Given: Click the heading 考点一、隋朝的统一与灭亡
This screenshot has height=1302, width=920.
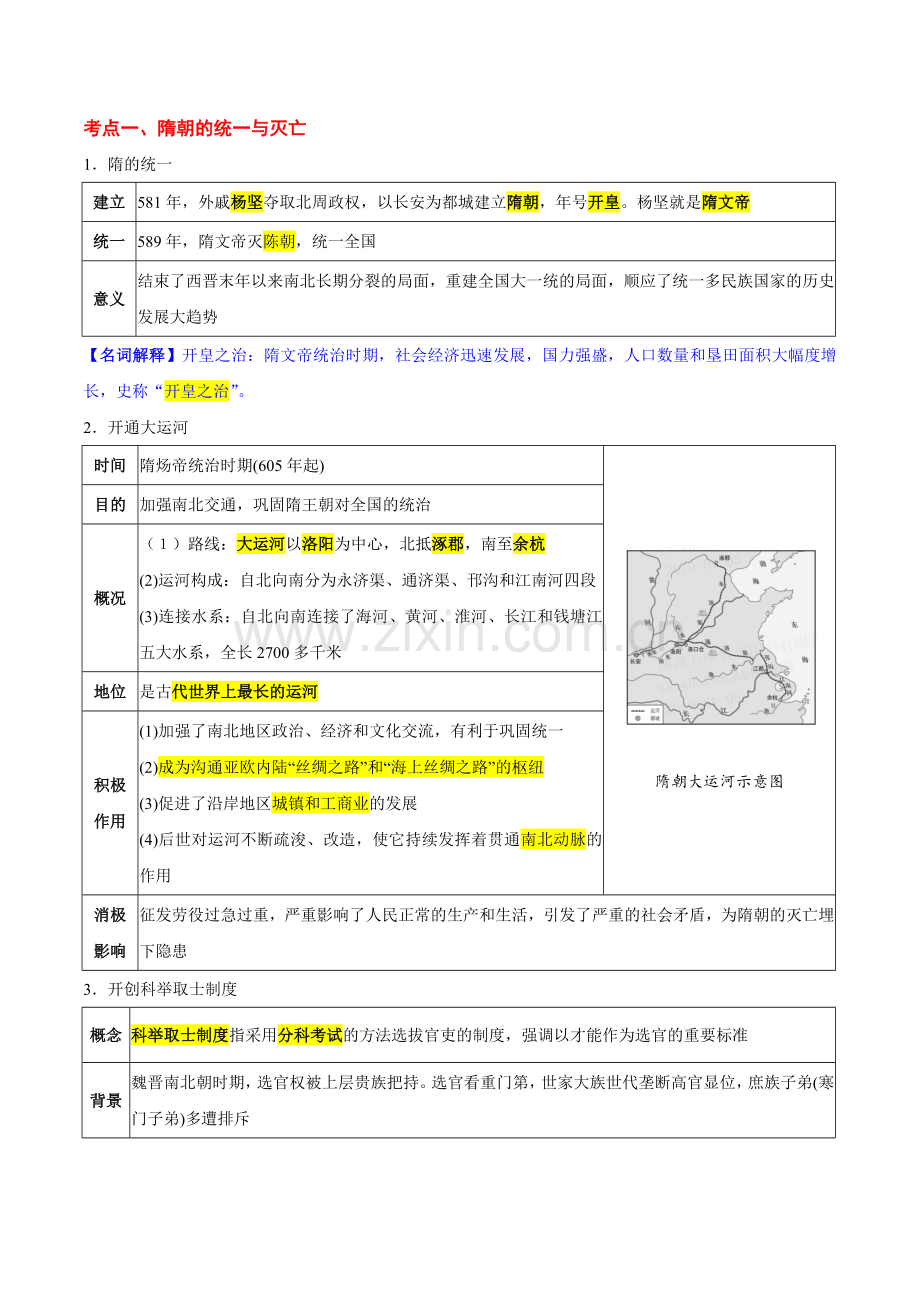Looking at the screenshot, I should tap(195, 128).
